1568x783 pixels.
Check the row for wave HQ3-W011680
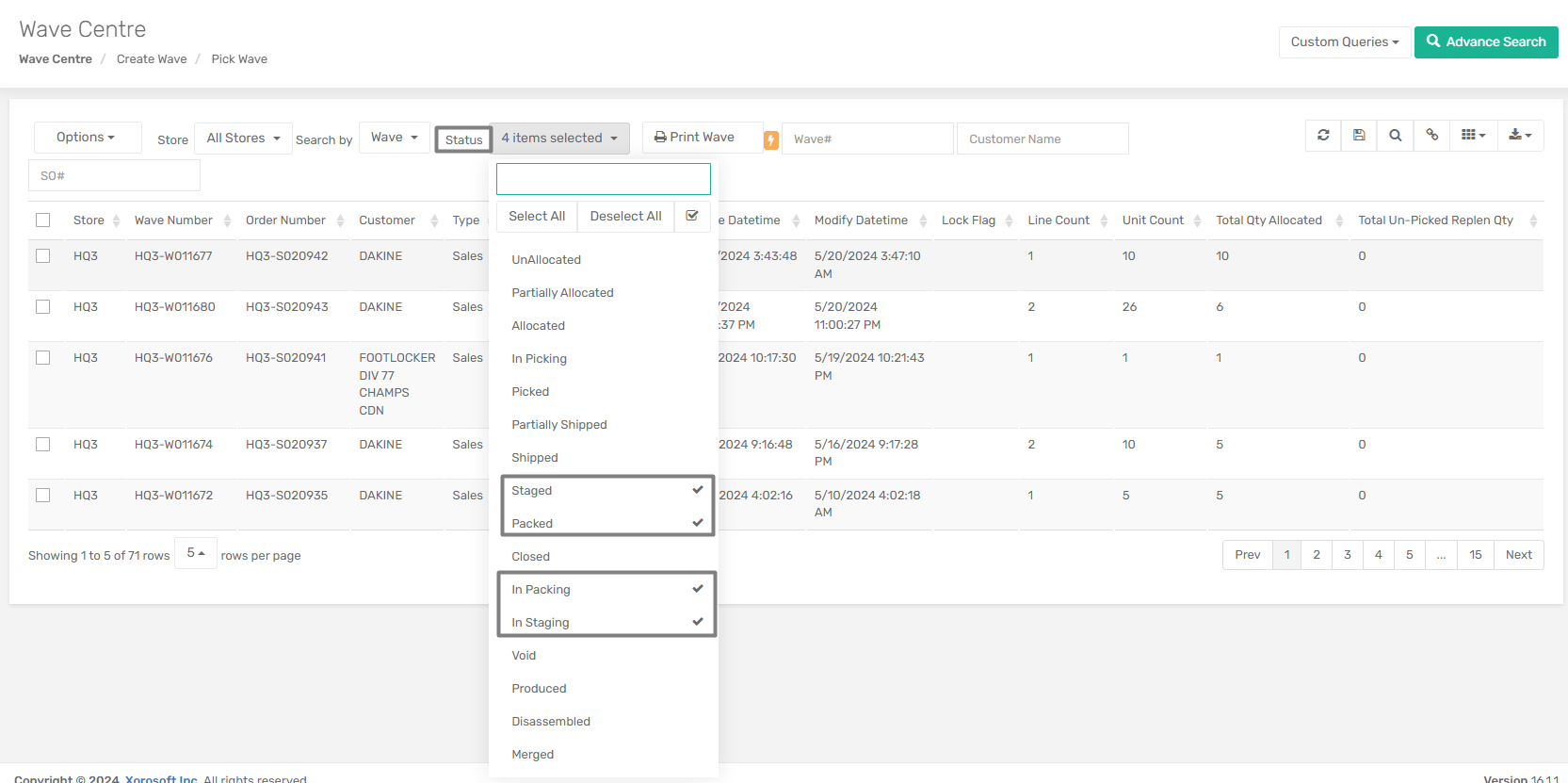(42, 306)
